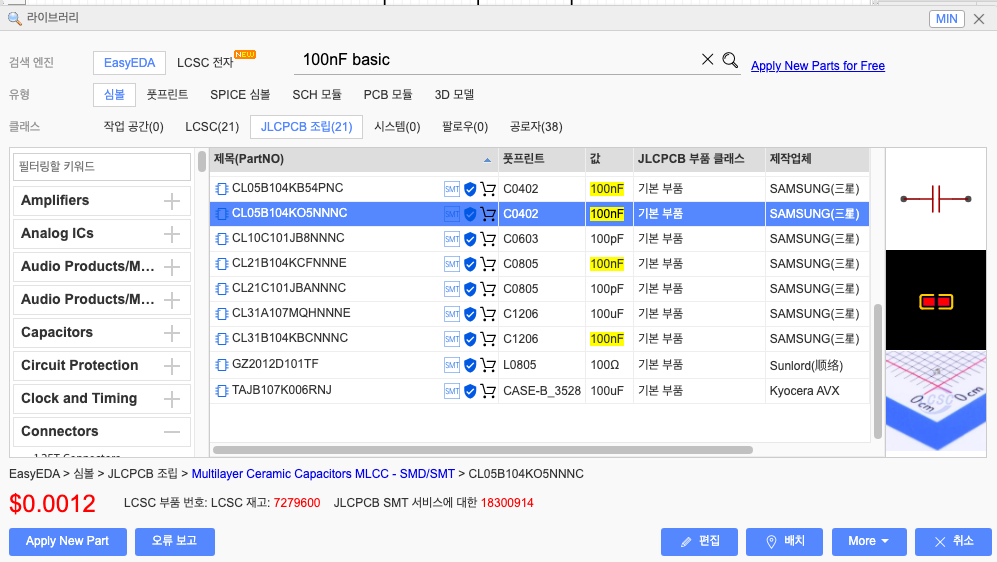
Task: Click the 취소 cancel button
Action: tap(953, 542)
